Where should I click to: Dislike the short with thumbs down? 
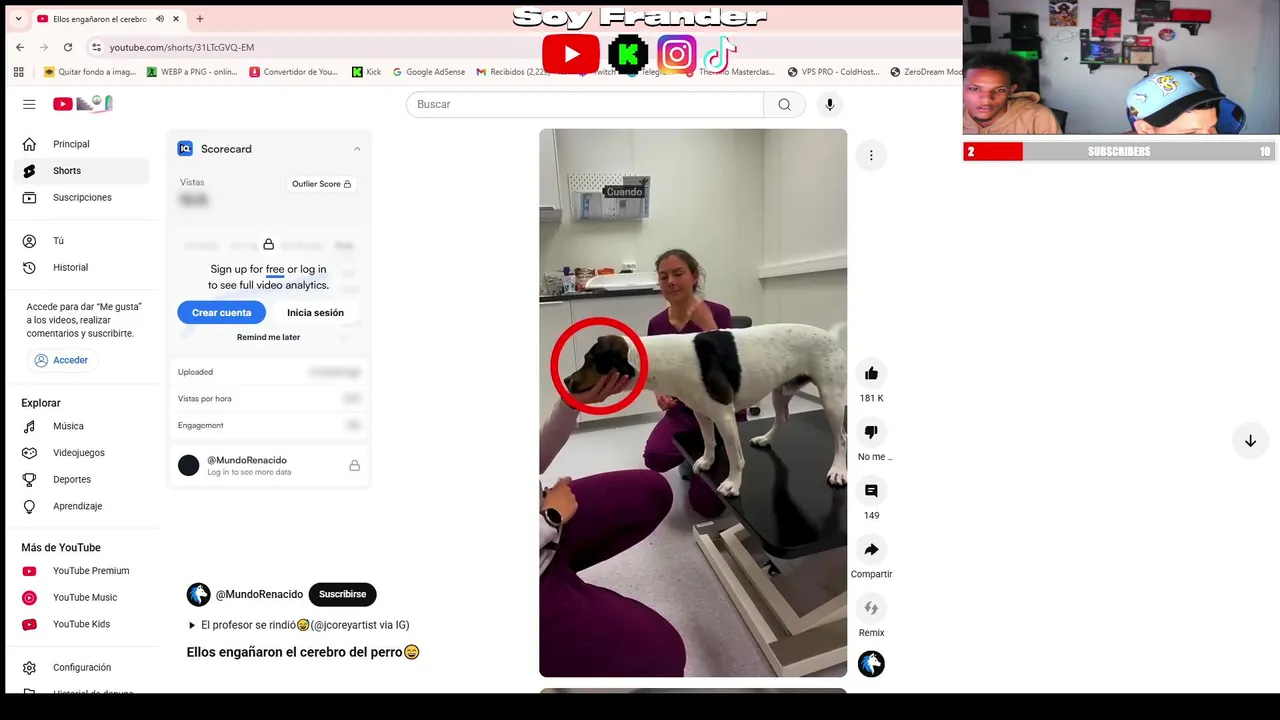(x=871, y=432)
